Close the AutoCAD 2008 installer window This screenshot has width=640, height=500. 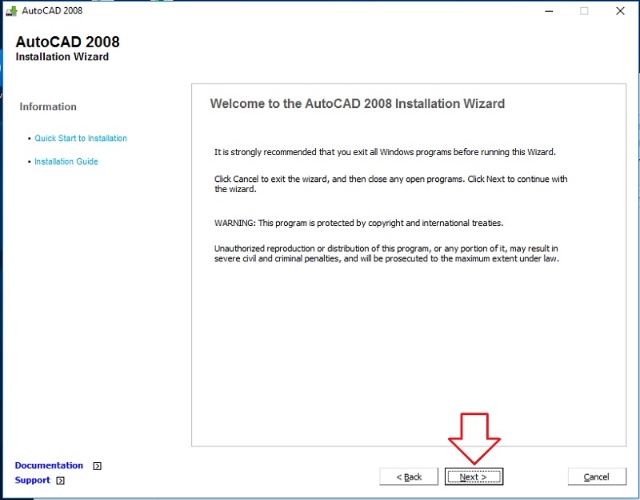[x=620, y=11]
